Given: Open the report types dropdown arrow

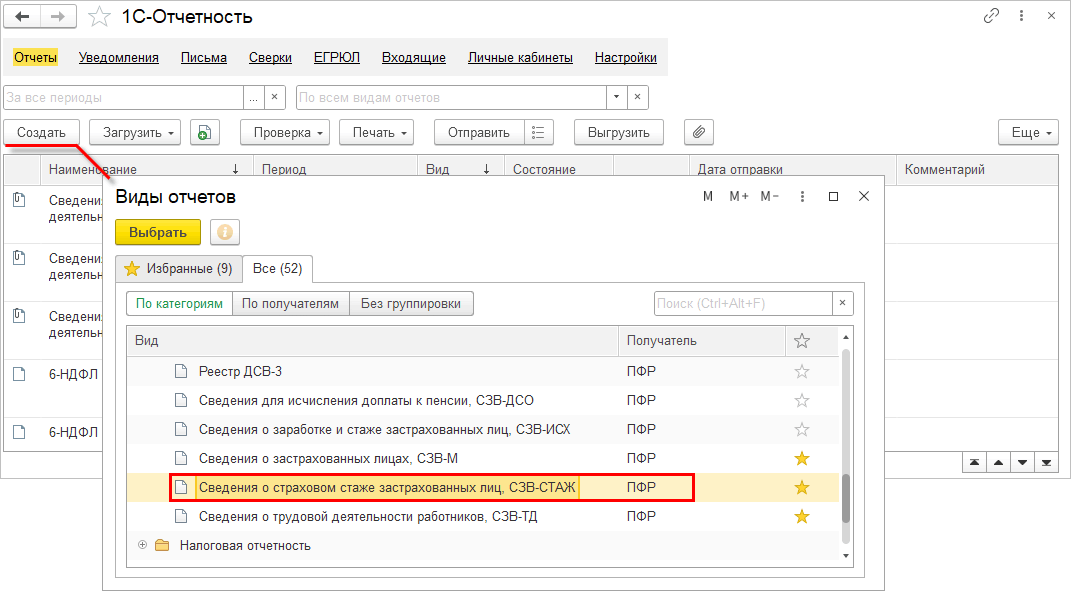Looking at the screenshot, I should pos(616,97).
